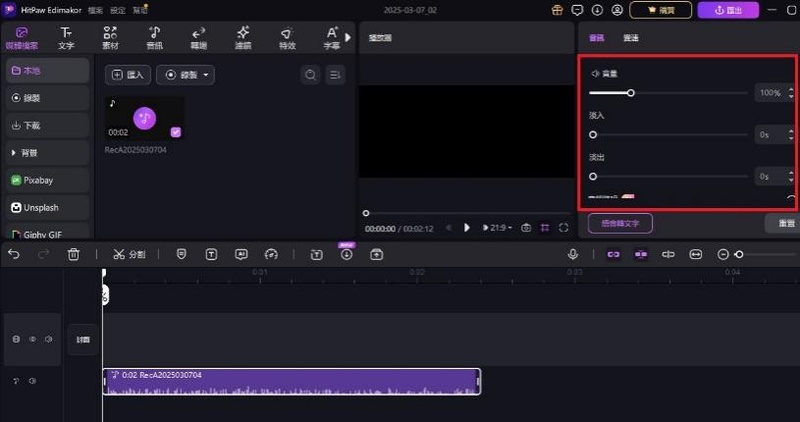Open the media list sort options
Image resolution: width=800 pixels, height=422 pixels.
pyautogui.click(x=335, y=75)
